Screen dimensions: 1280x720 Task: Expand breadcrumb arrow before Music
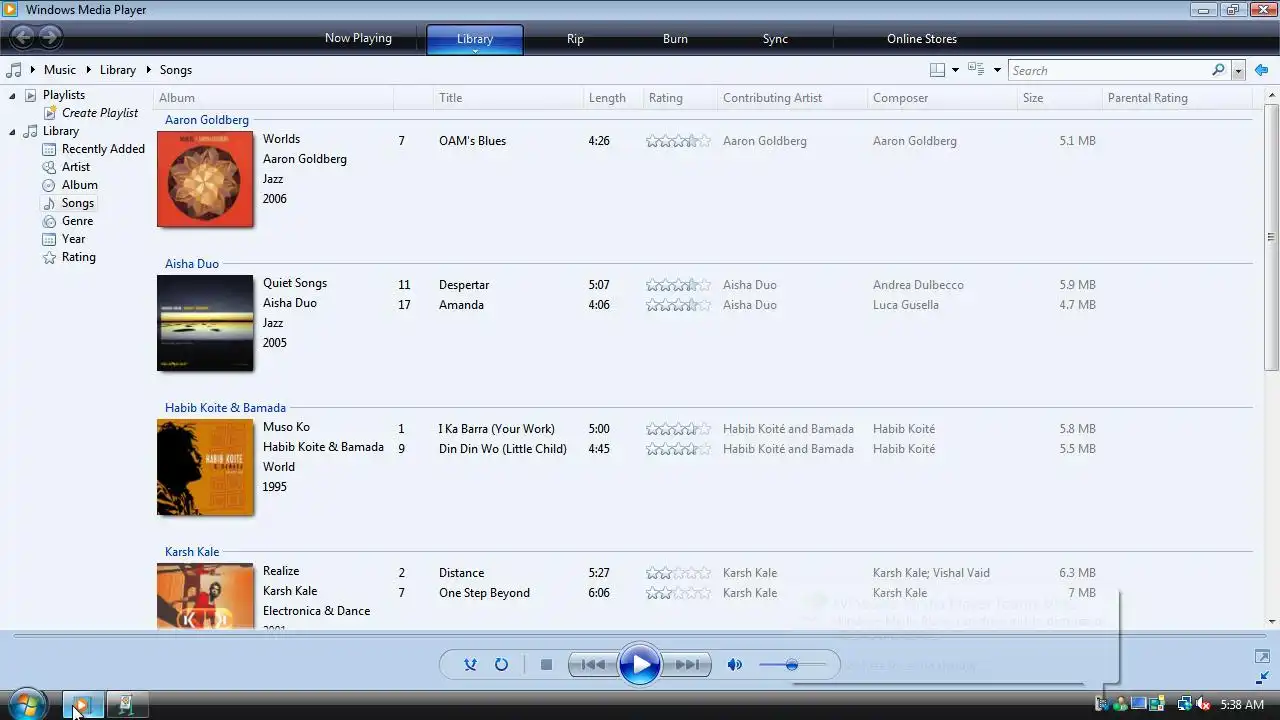point(32,70)
